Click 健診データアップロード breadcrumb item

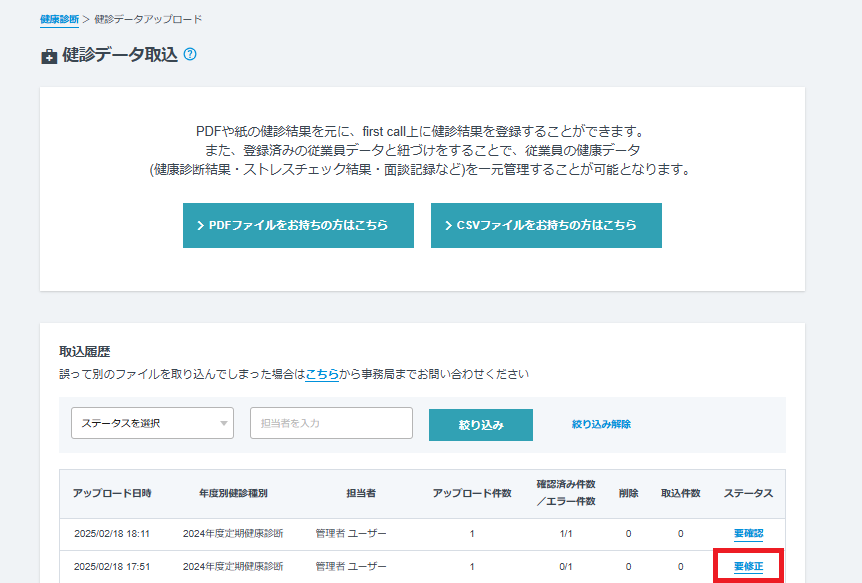click(148, 19)
